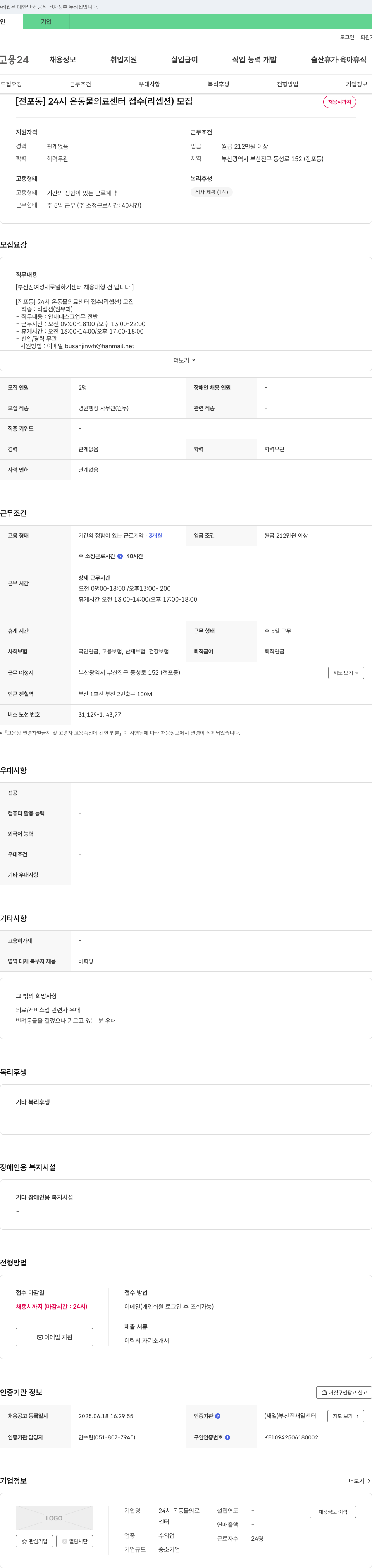Click the 비희망 military service value

point(86,961)
